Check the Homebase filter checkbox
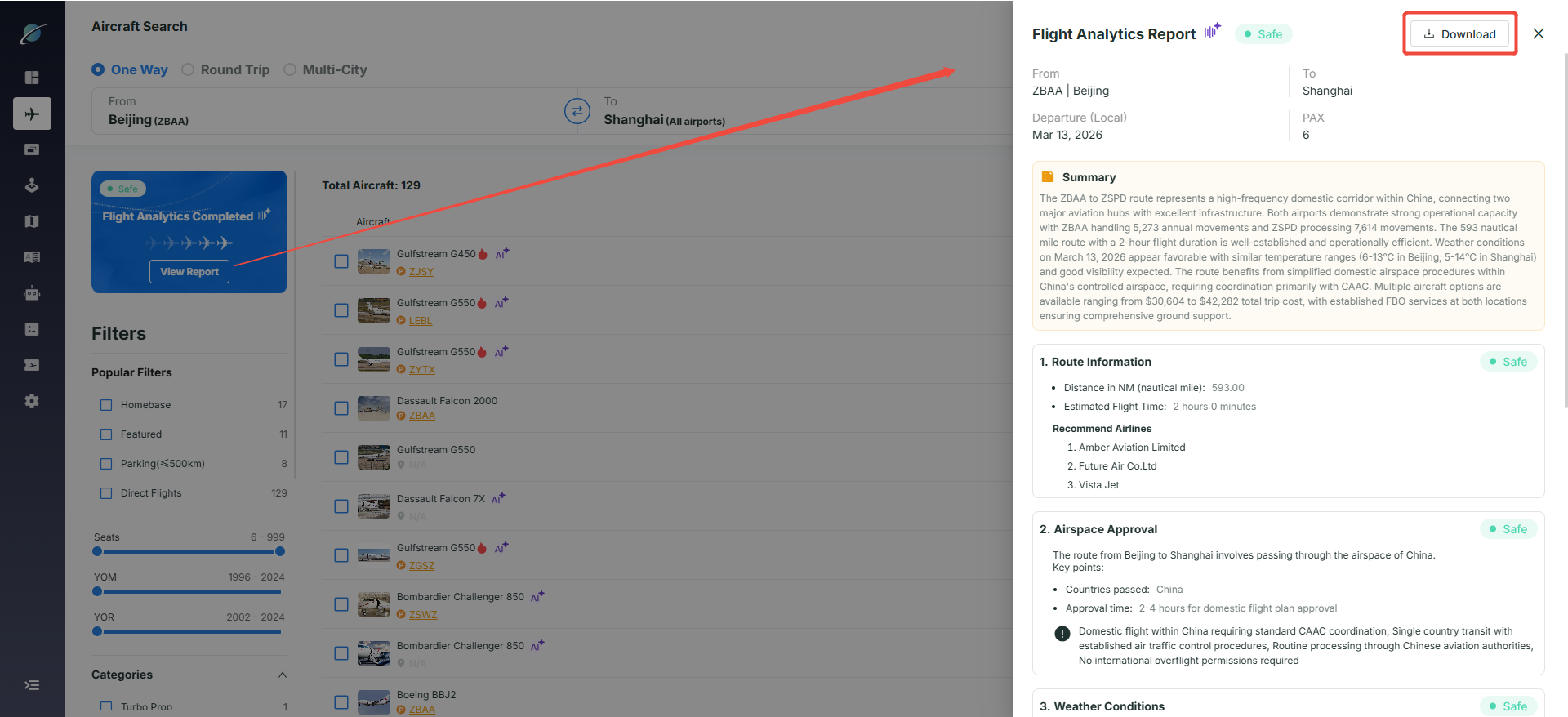Image resolution: width=1568 pixels, height=717 pixels. point(106,405)
